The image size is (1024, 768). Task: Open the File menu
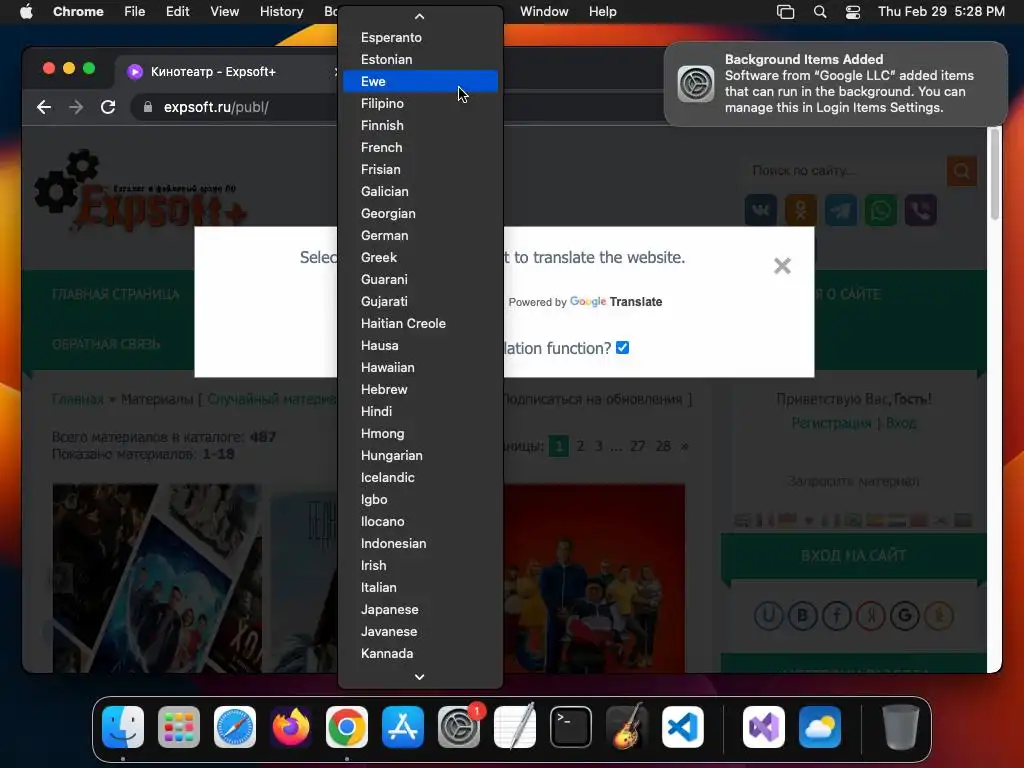tap(135, 12)
